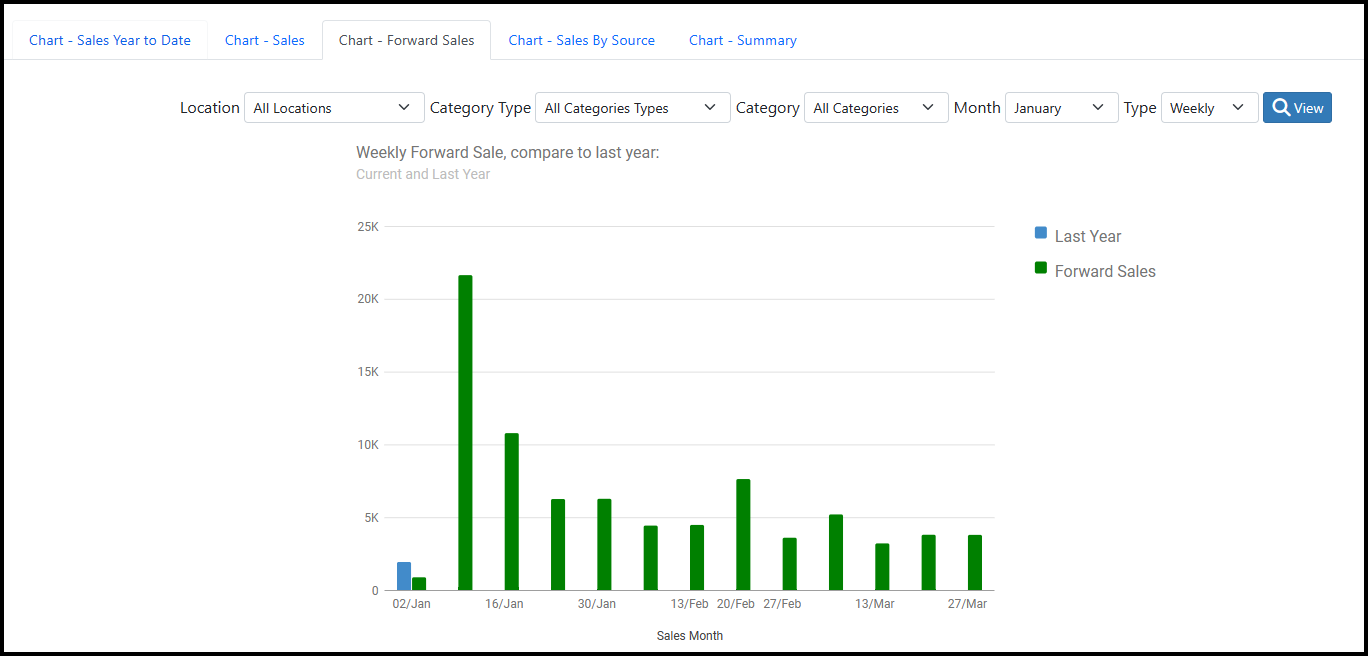Select the Chart - Forward Sales tab
The width and height of the screenshot is (1368, 656).
(406, 40)
